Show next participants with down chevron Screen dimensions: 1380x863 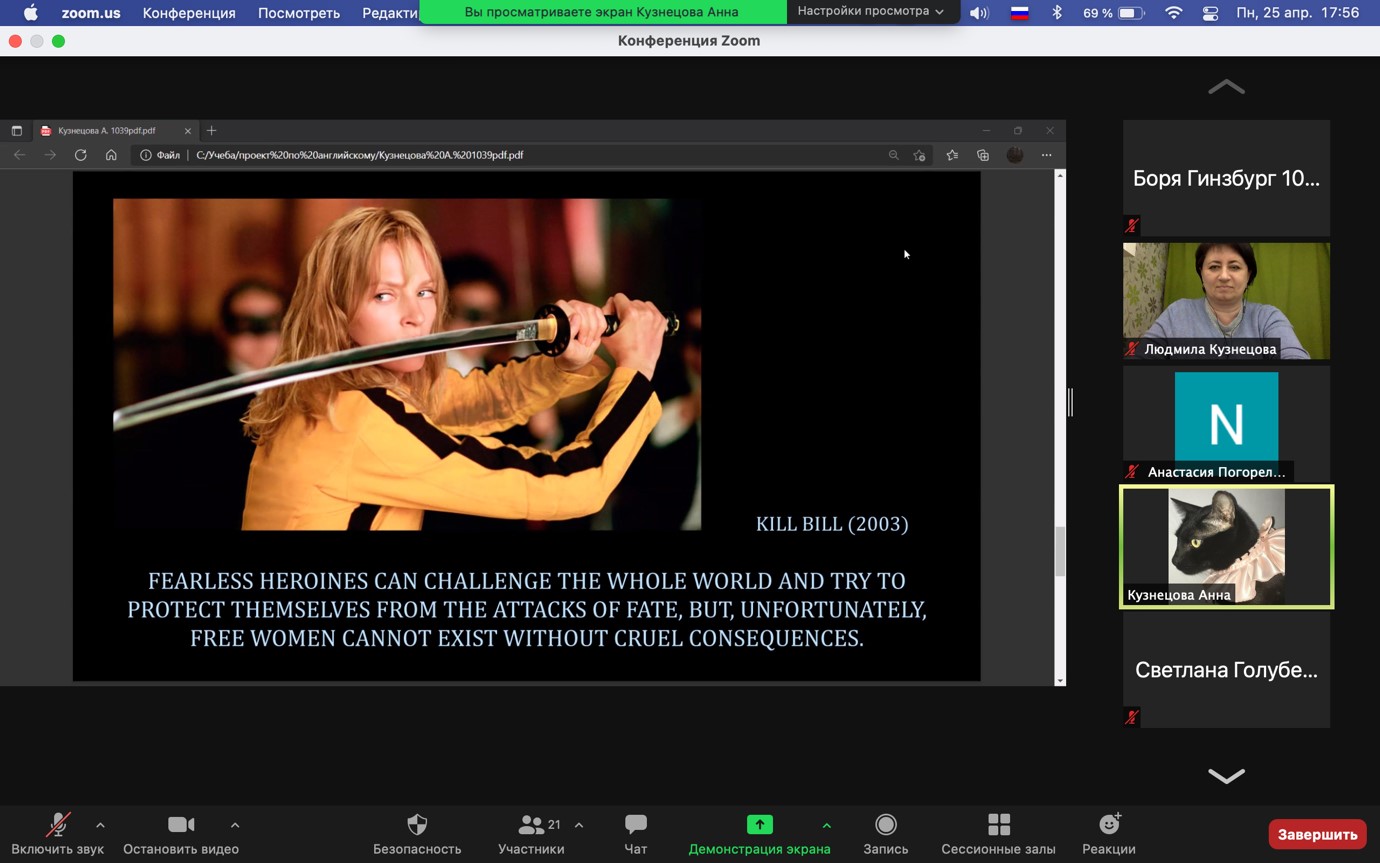click(1226, 776)
